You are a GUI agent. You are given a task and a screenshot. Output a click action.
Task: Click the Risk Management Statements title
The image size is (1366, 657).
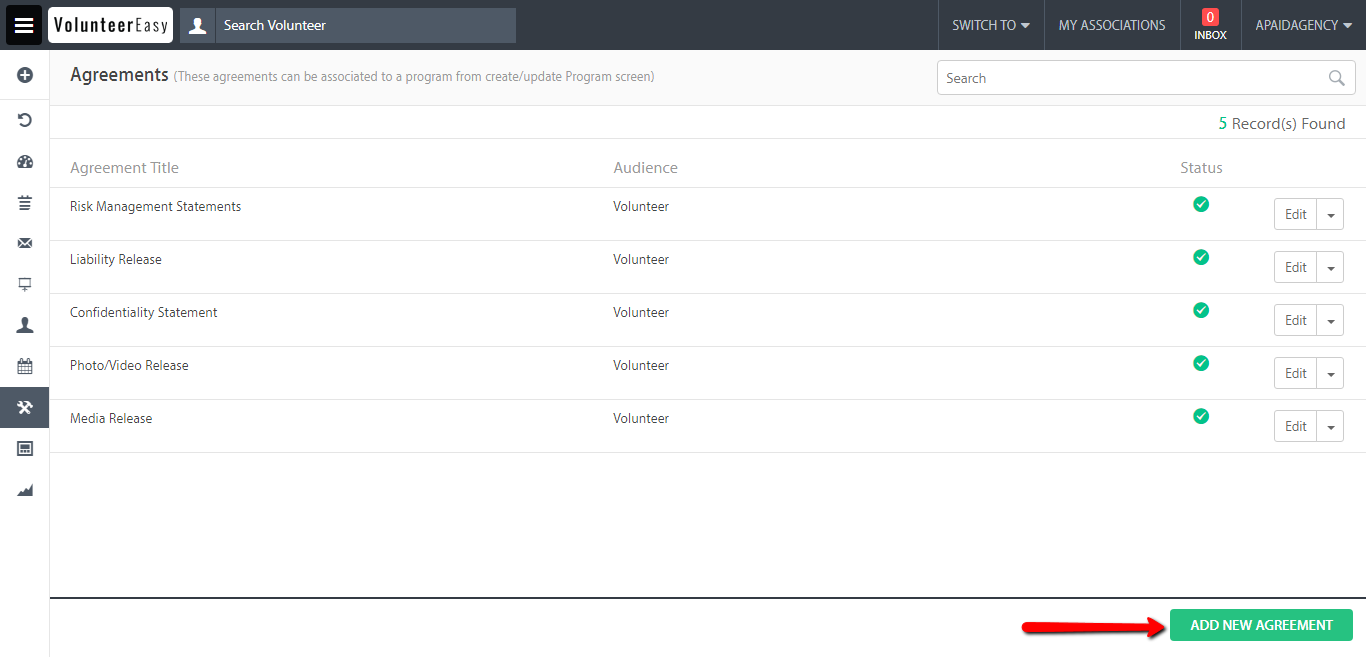click(155, 207)
